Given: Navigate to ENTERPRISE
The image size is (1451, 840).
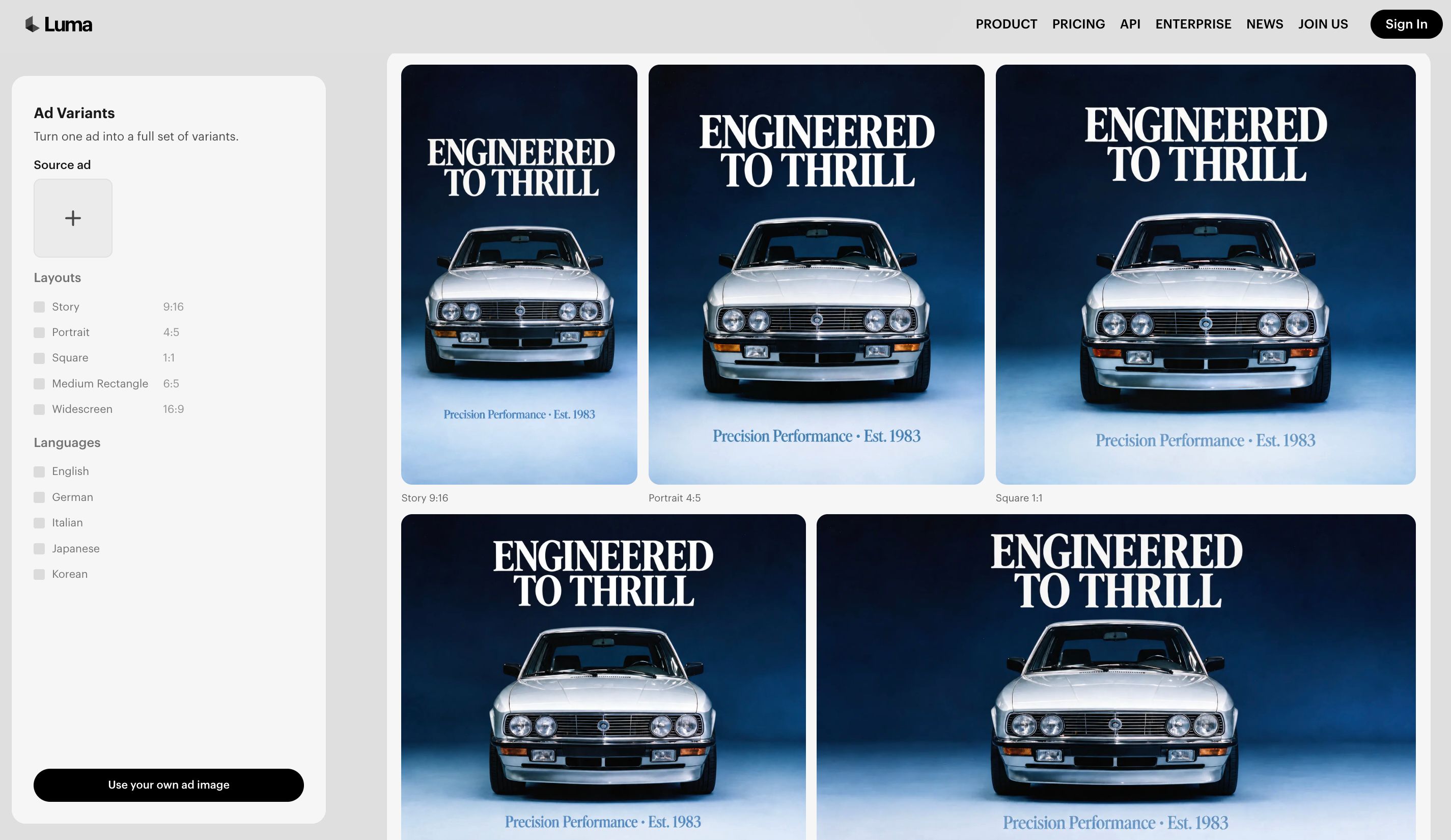Looking at the screenshot, I should [1193, 24].
